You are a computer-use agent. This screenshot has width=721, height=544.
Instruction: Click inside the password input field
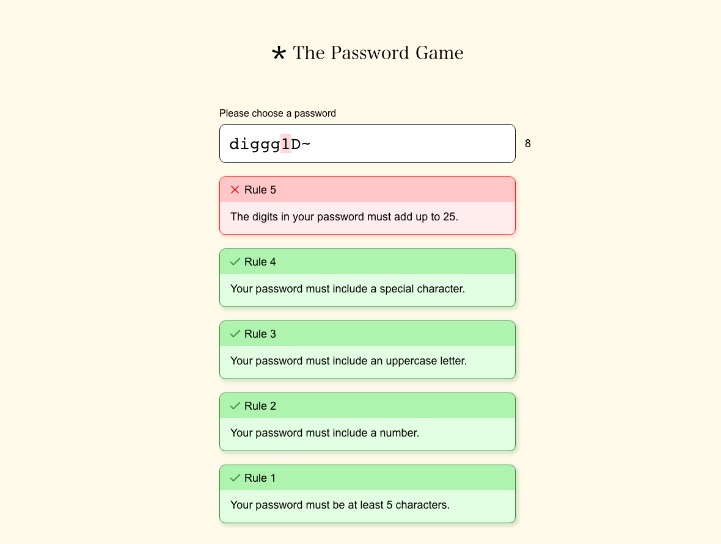pyautogui.click(x=367, y=143)
